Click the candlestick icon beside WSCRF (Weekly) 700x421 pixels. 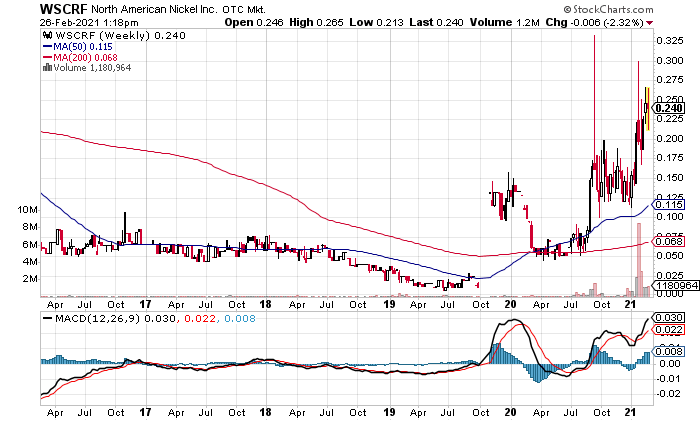(x=46, y=35)
